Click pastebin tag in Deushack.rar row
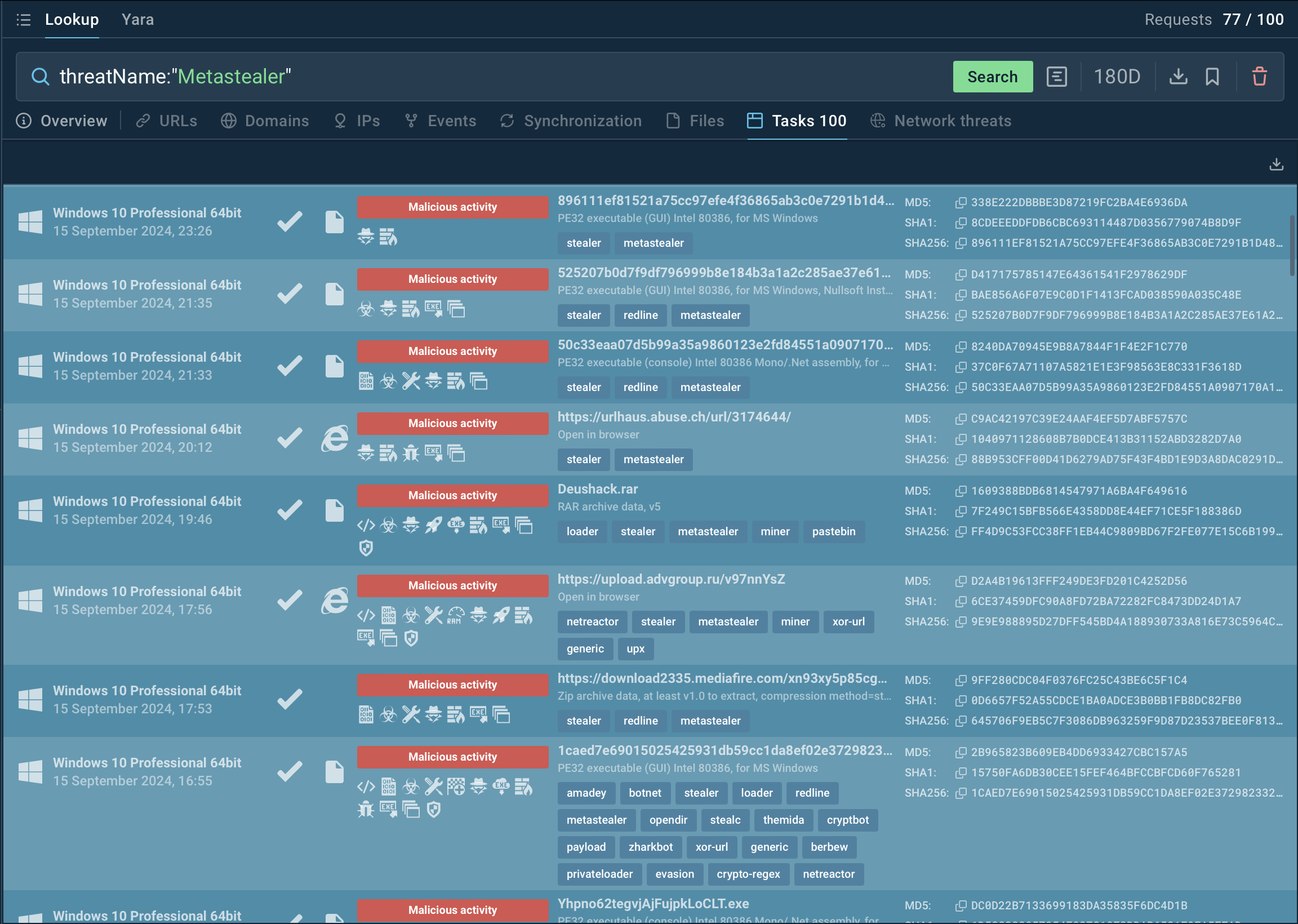Viewport: 1298px width, 924px height. [x=833, y=531]
